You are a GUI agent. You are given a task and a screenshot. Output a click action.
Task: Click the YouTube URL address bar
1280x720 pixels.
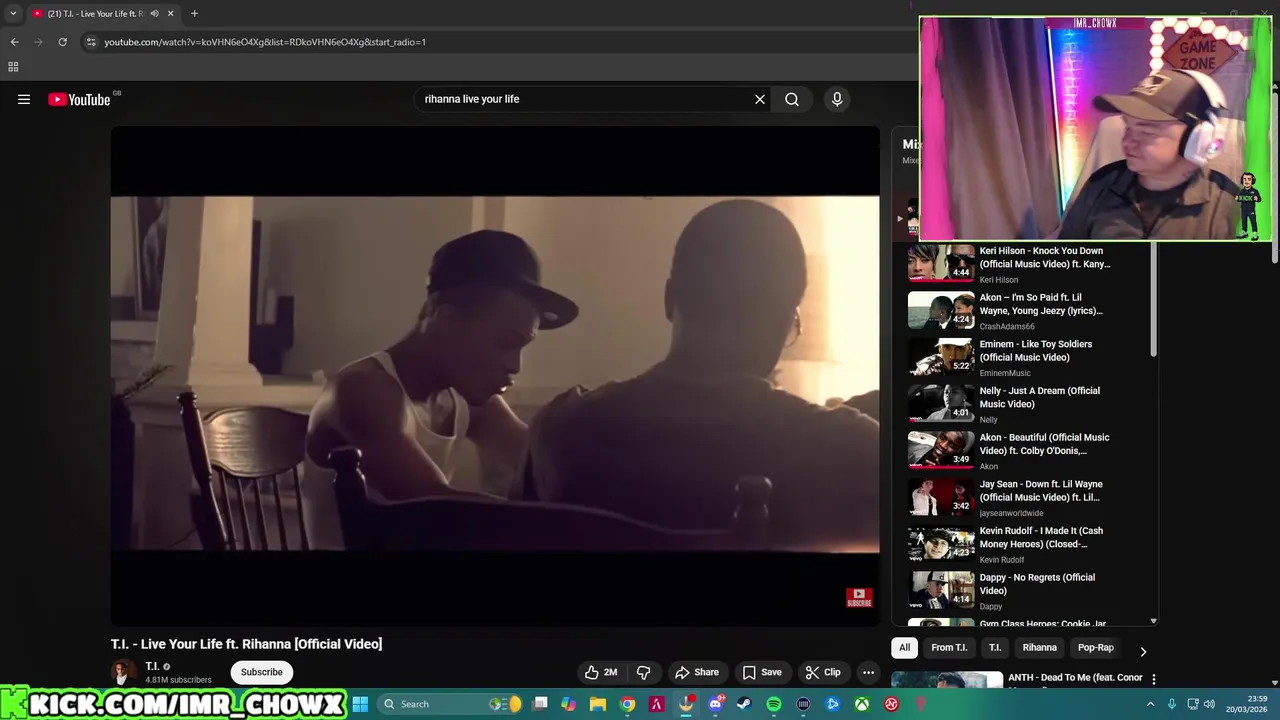click(265, 42)
